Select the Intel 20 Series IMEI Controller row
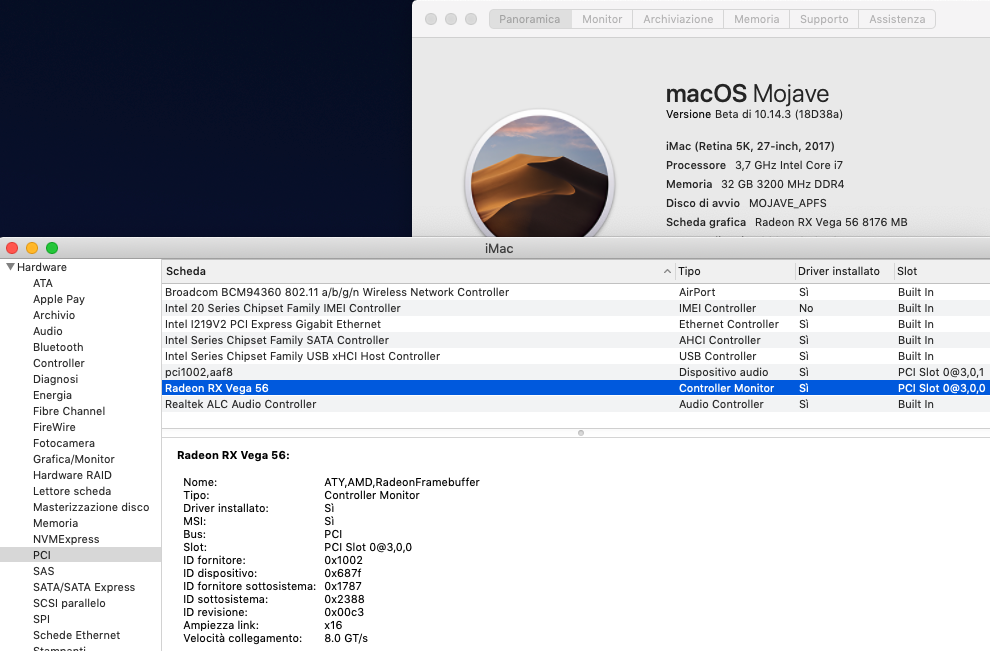 (576, 308)
